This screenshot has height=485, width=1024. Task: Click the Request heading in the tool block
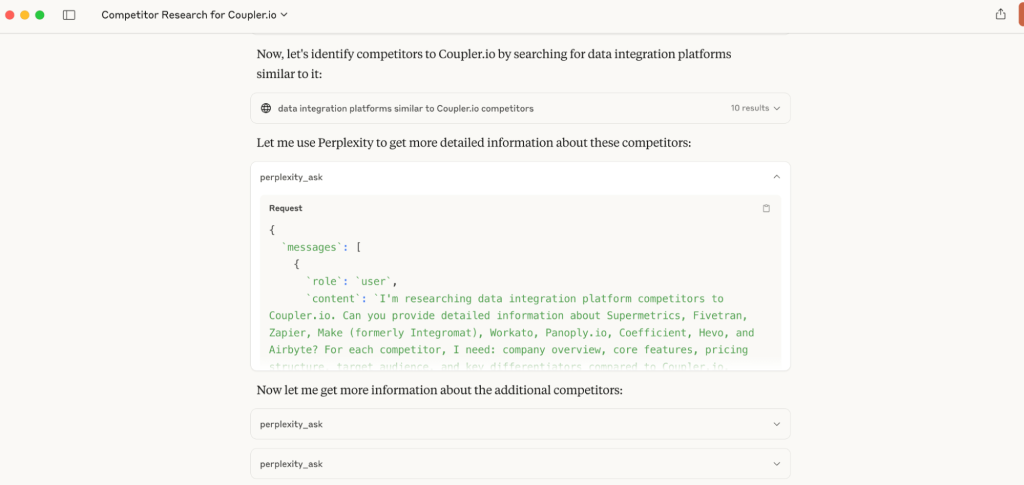point(285,208)
